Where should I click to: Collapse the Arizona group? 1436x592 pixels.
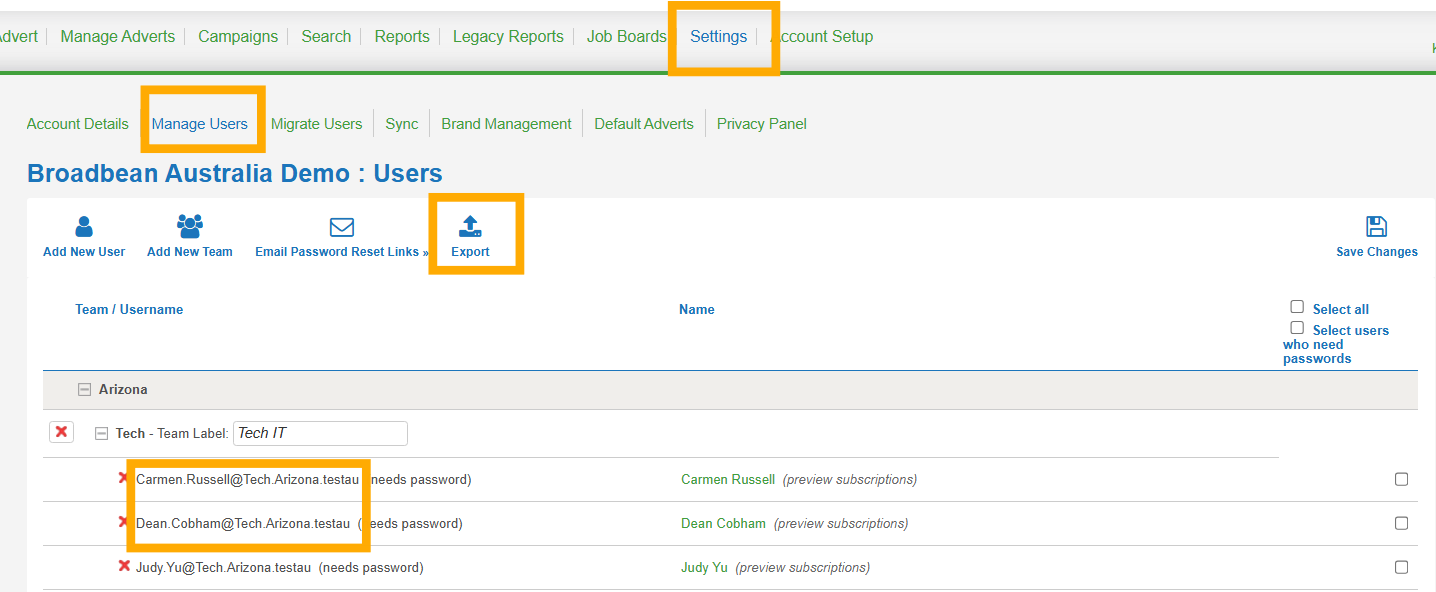(x=84, y=389)
